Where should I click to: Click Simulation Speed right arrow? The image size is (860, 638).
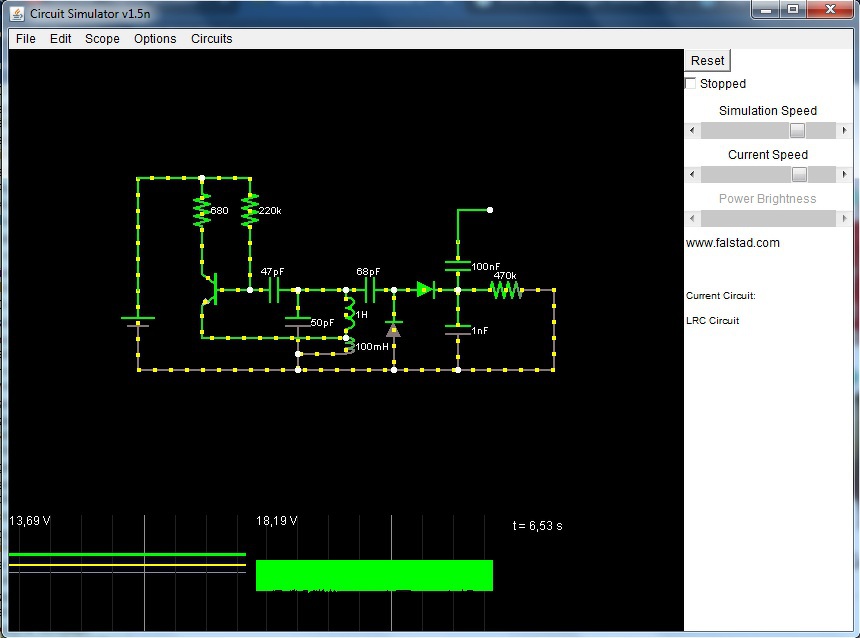[x=844, y=131]
